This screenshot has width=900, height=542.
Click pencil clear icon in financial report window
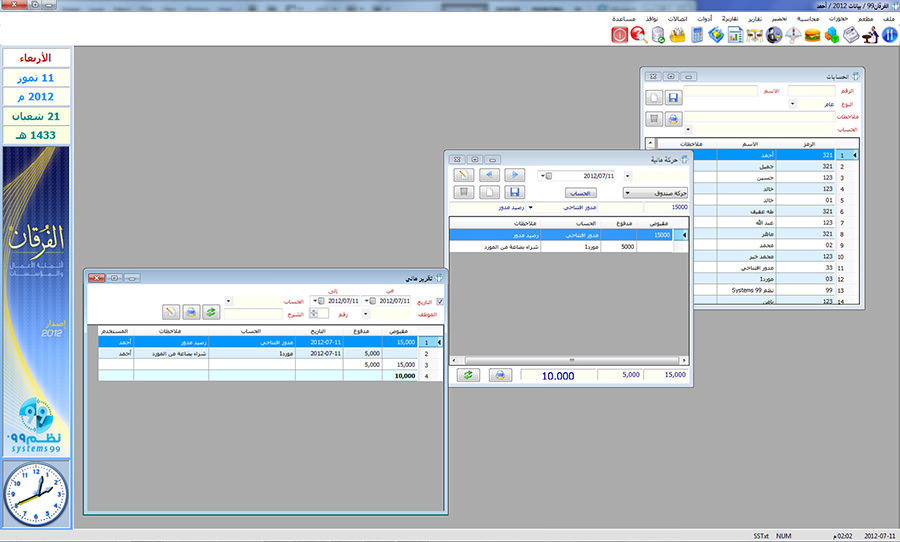(x=171, y=312)
